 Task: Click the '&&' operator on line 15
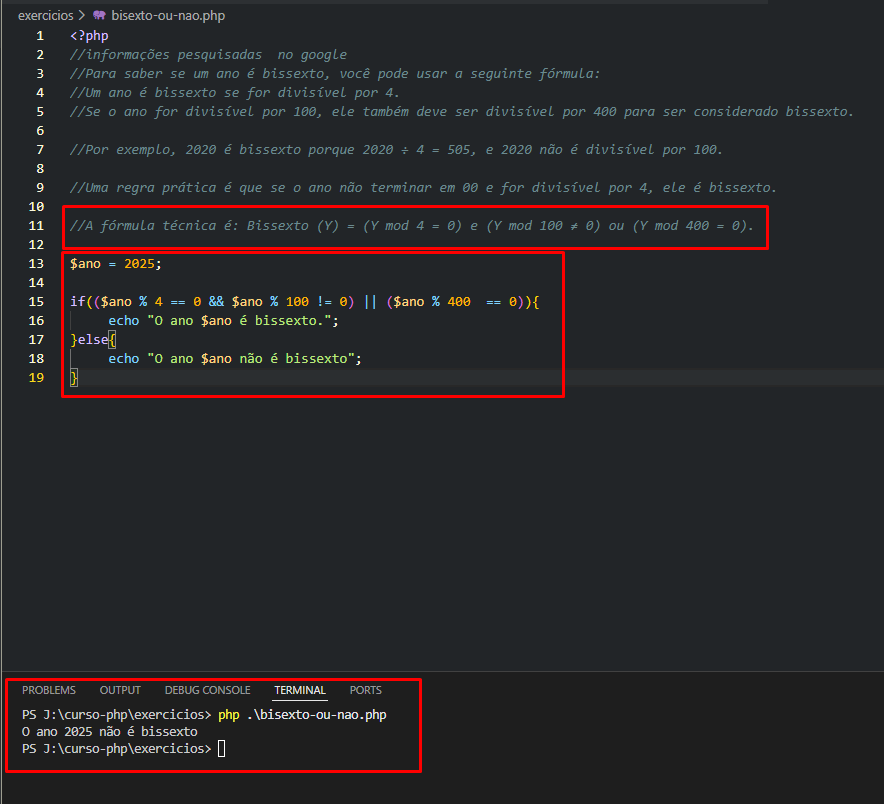[x=216, y=302]
